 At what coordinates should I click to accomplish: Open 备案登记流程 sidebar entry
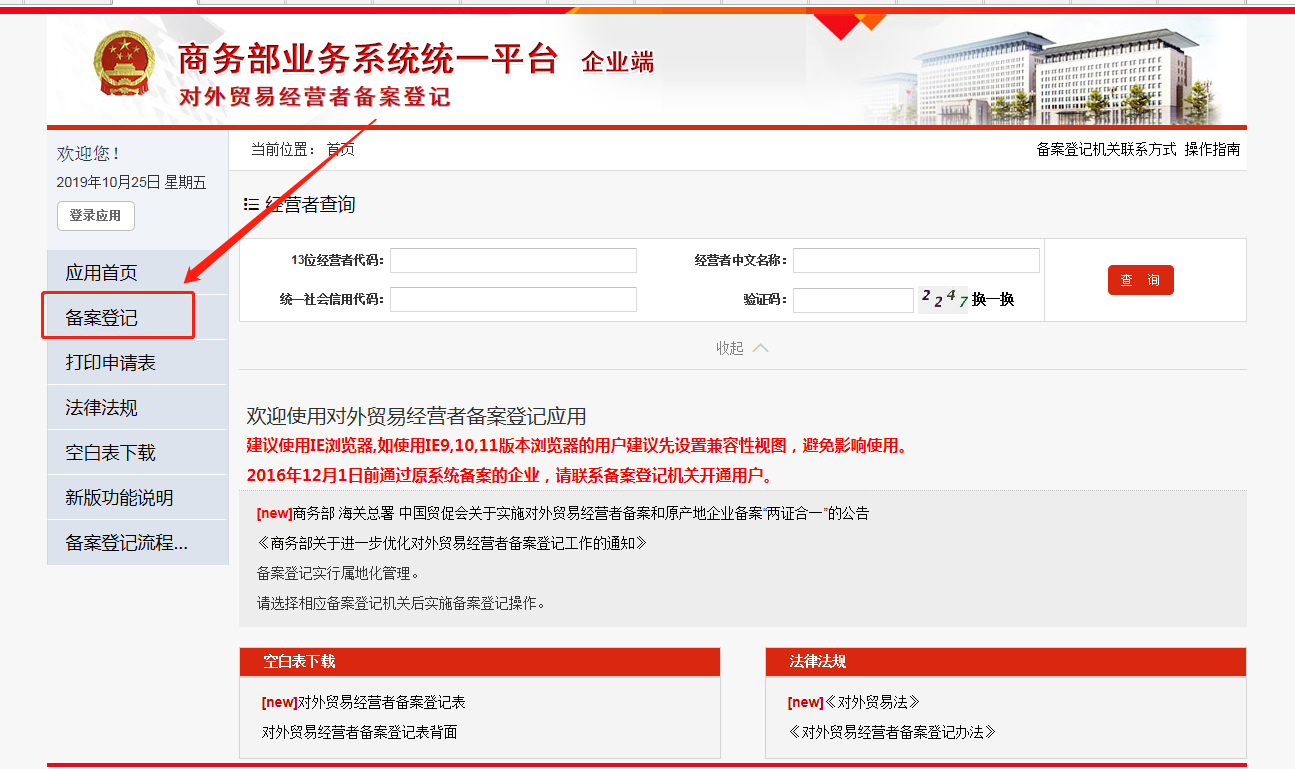(126, 543)
